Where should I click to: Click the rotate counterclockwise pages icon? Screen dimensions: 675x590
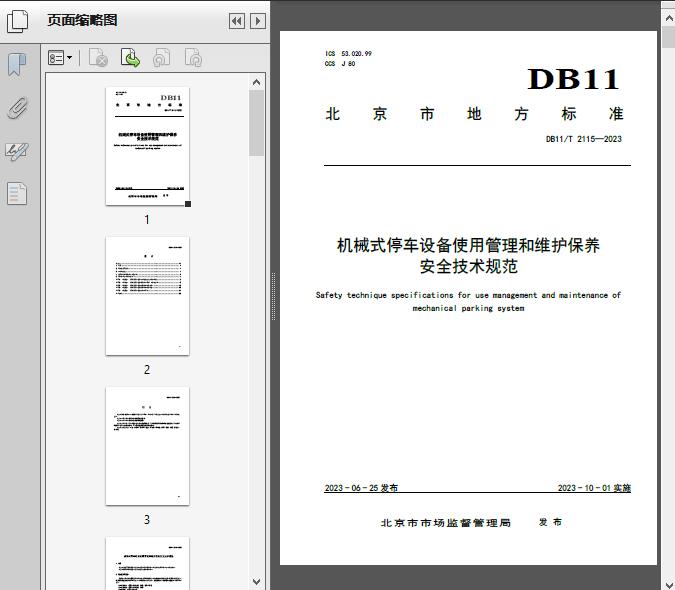pyautogui.click(x=161, y=58)
